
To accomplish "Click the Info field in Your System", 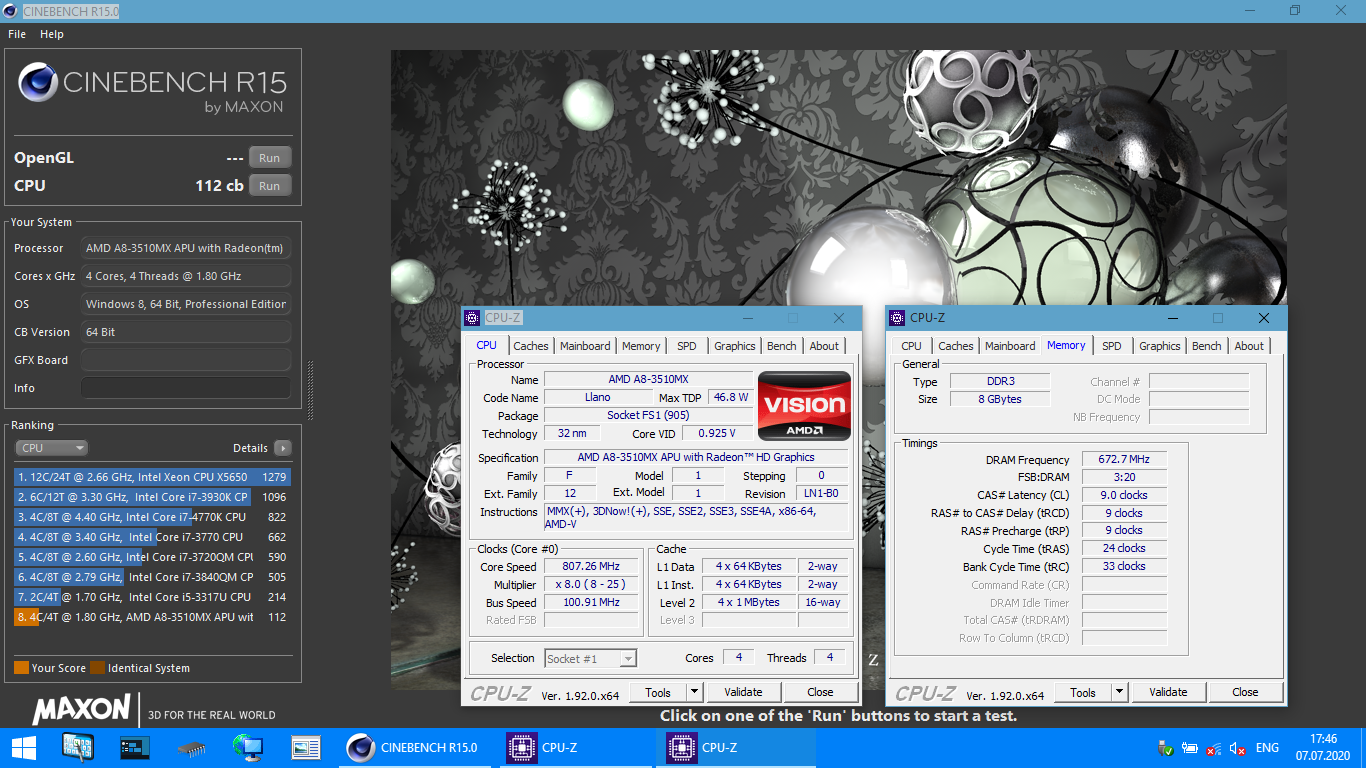I will [x=186, y=388].
